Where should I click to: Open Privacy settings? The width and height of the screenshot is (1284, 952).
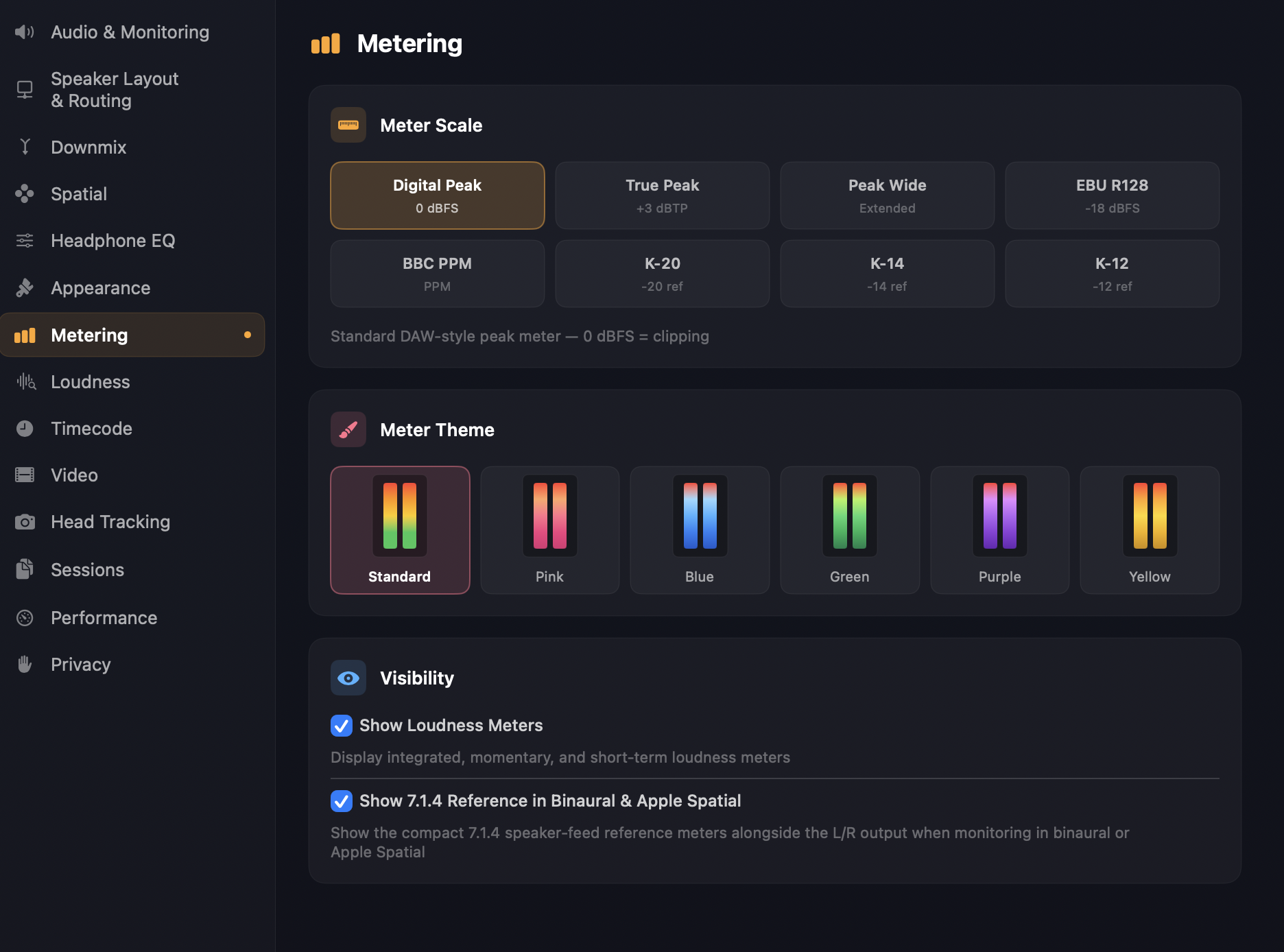(132, 664)
